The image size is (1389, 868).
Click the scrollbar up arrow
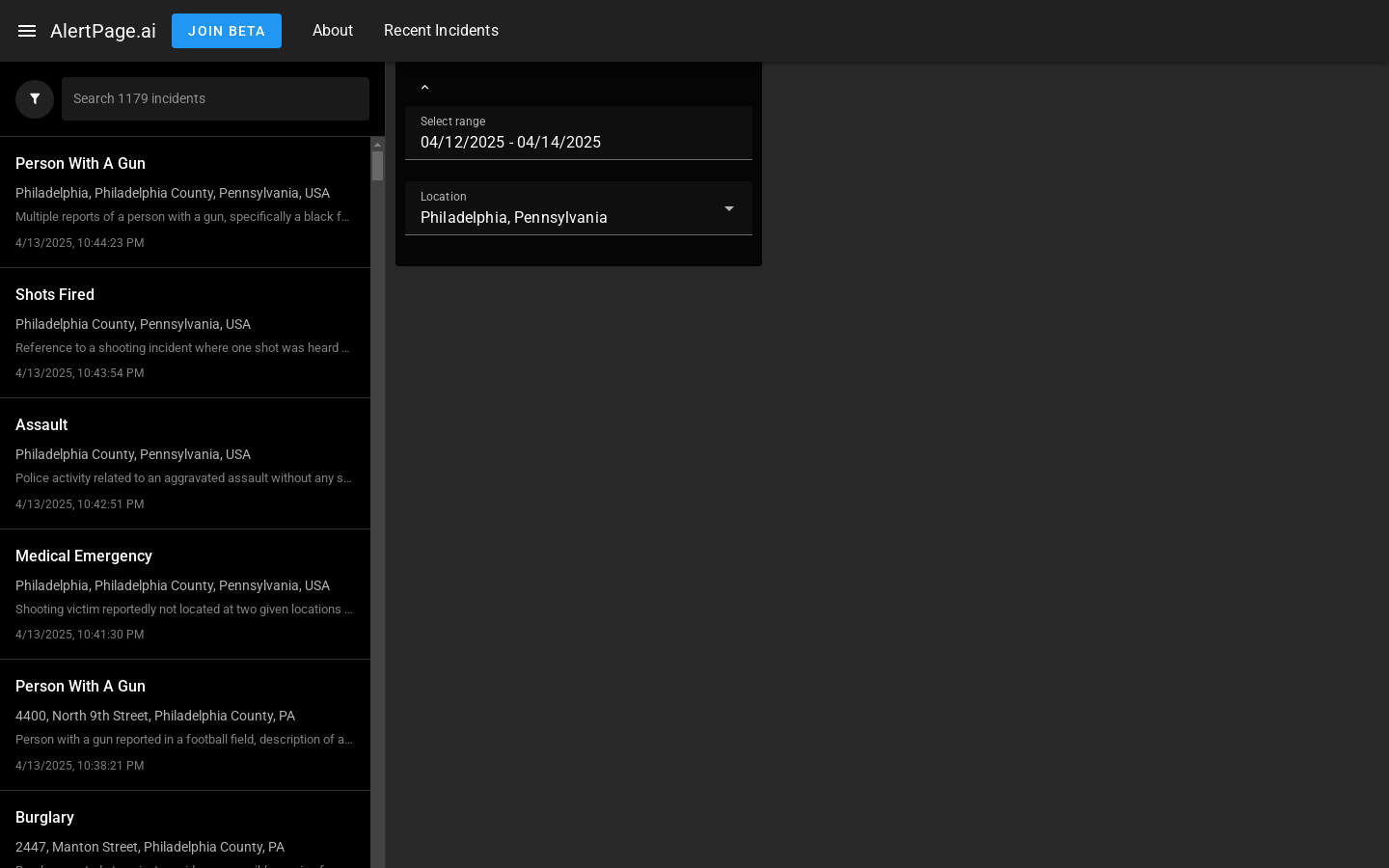[378, 145]
